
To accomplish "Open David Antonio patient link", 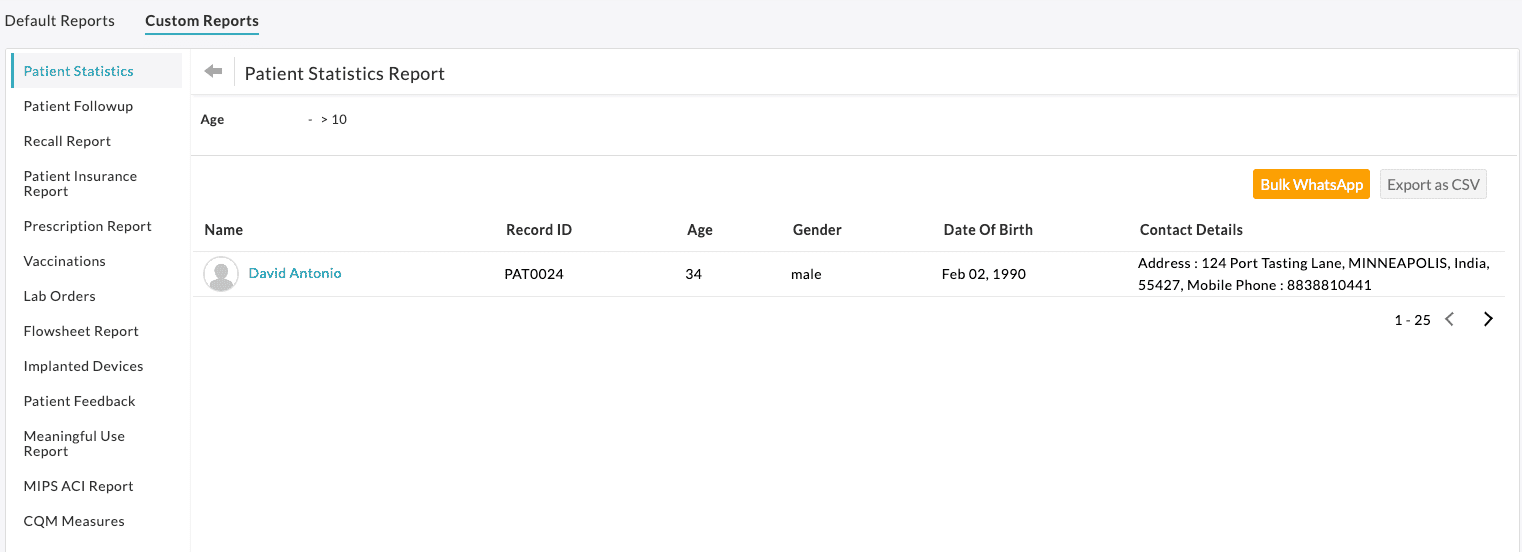I will (x=295, y=273).
